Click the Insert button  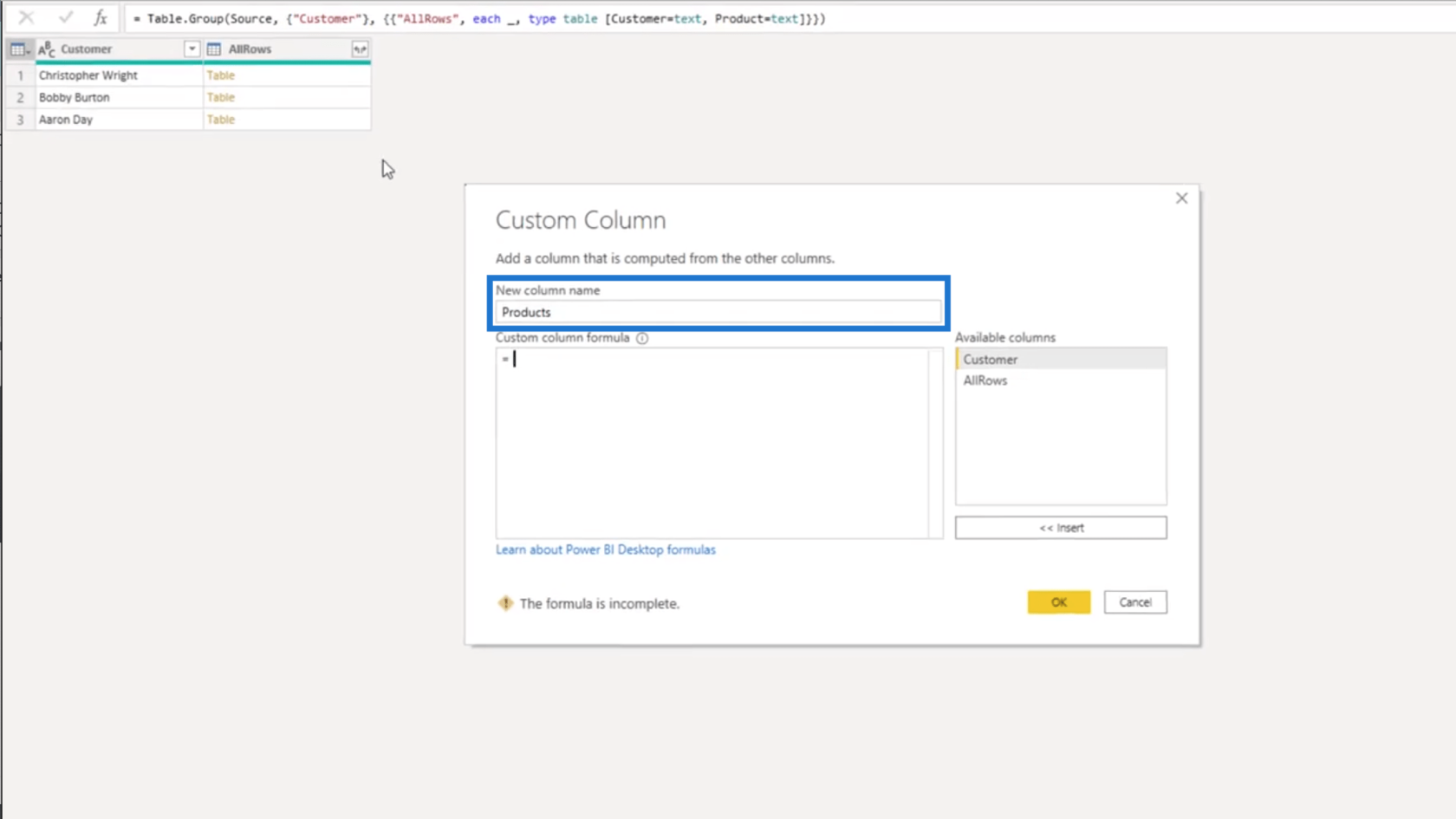tap(1061, 528)
